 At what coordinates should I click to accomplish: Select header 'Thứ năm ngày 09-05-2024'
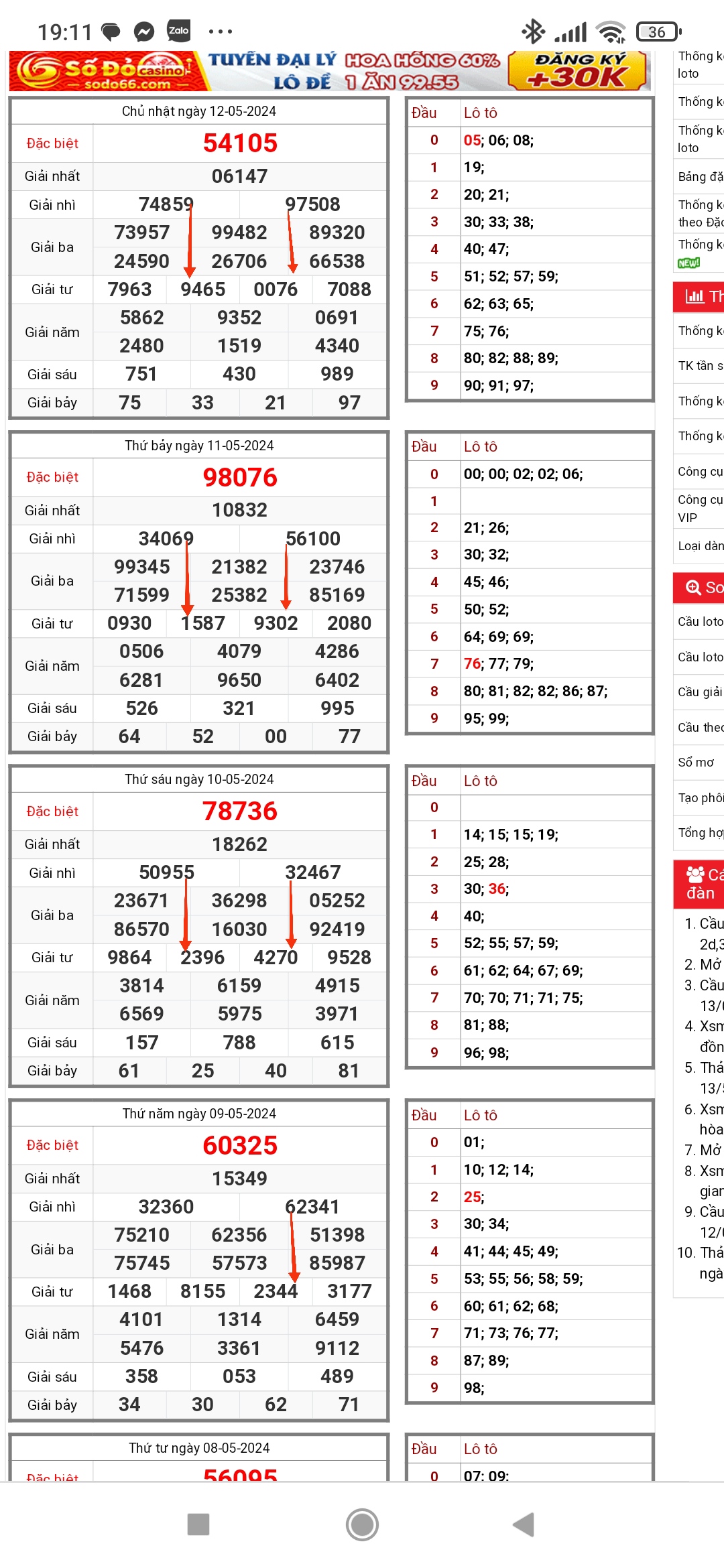point(199,1114)
